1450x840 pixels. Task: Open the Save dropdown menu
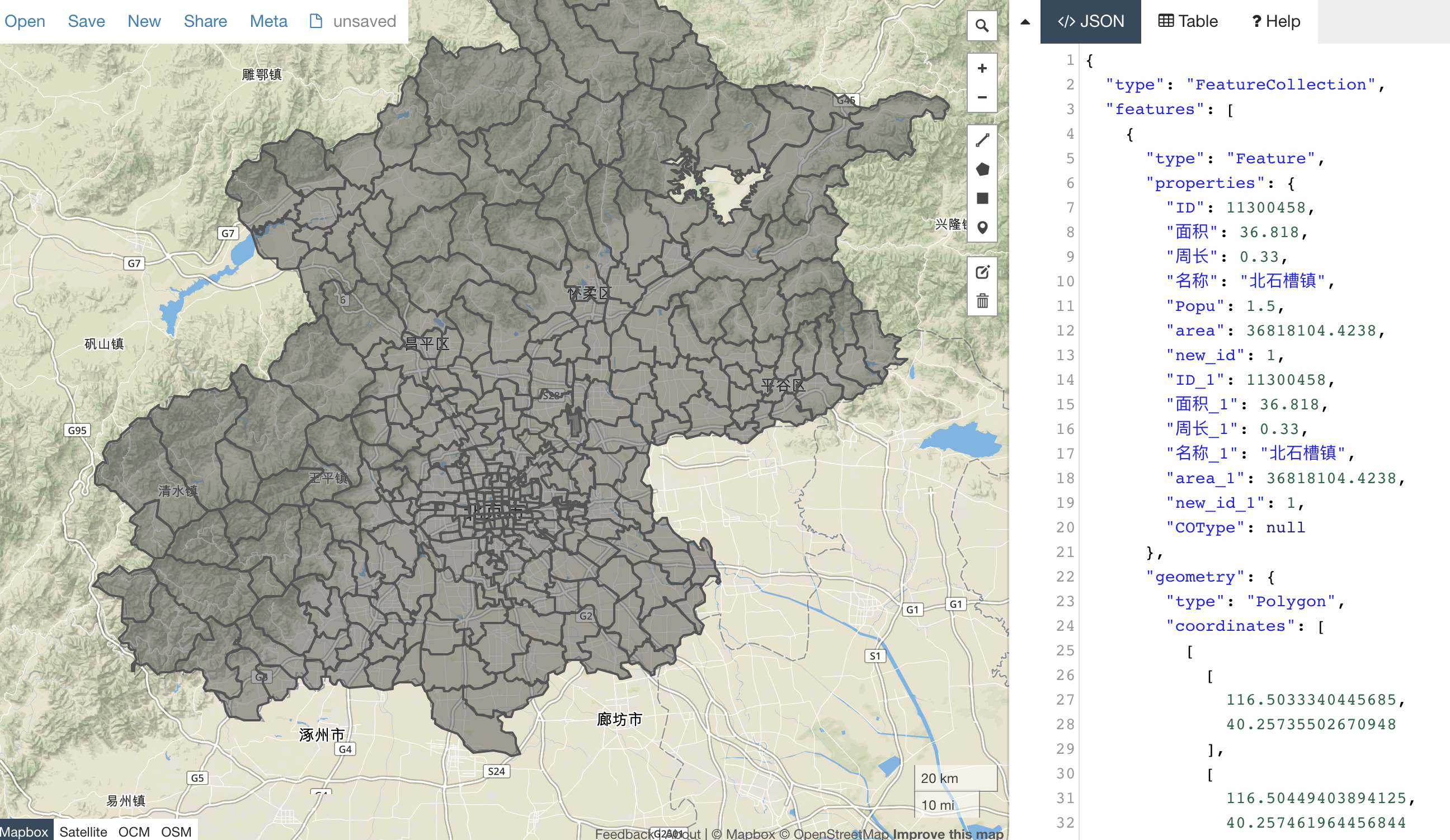point(86,21)
